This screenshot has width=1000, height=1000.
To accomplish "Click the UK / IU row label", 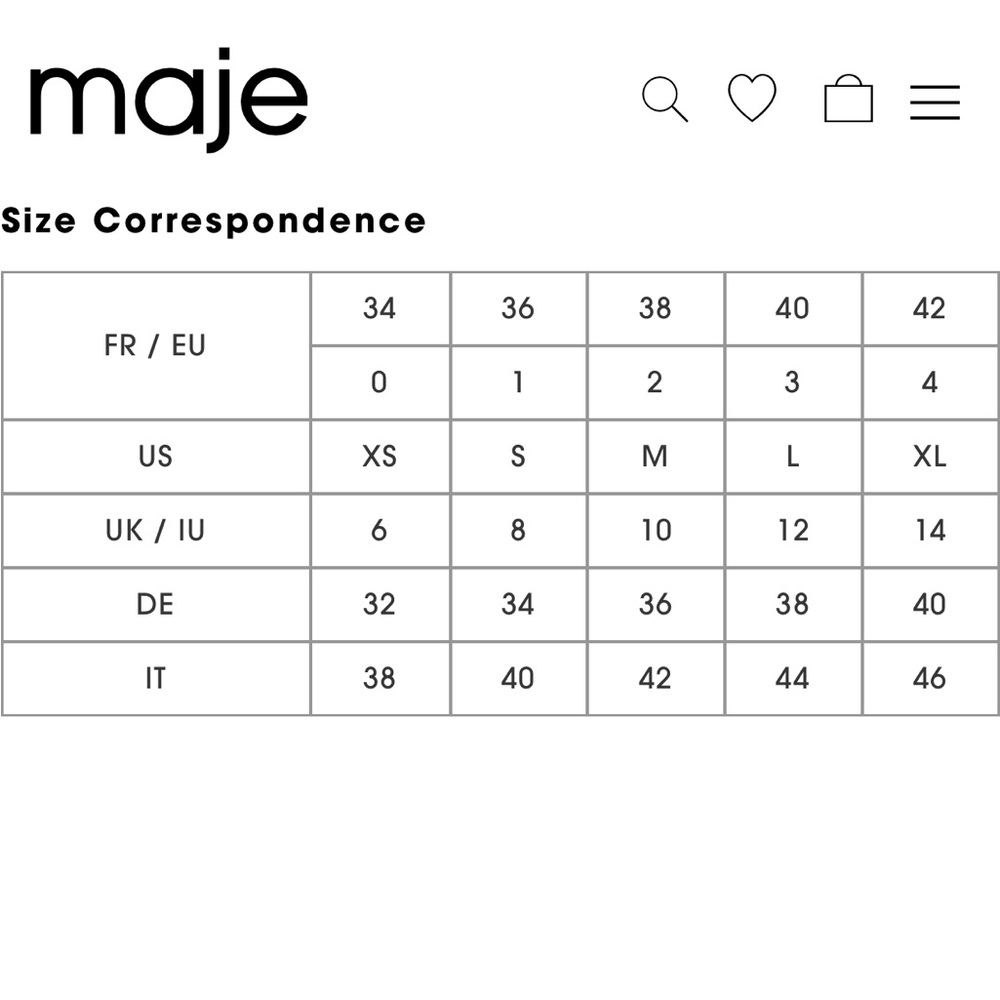I will point(155,531).
